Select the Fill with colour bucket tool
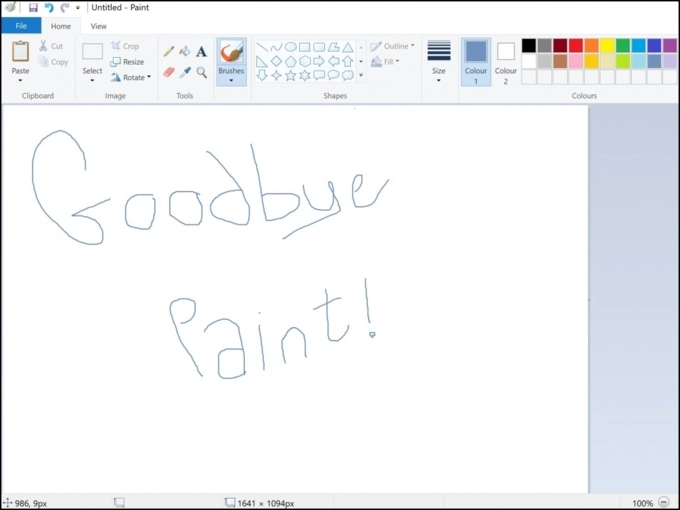This screenshot has width=680, height=510. coord(185,51)
